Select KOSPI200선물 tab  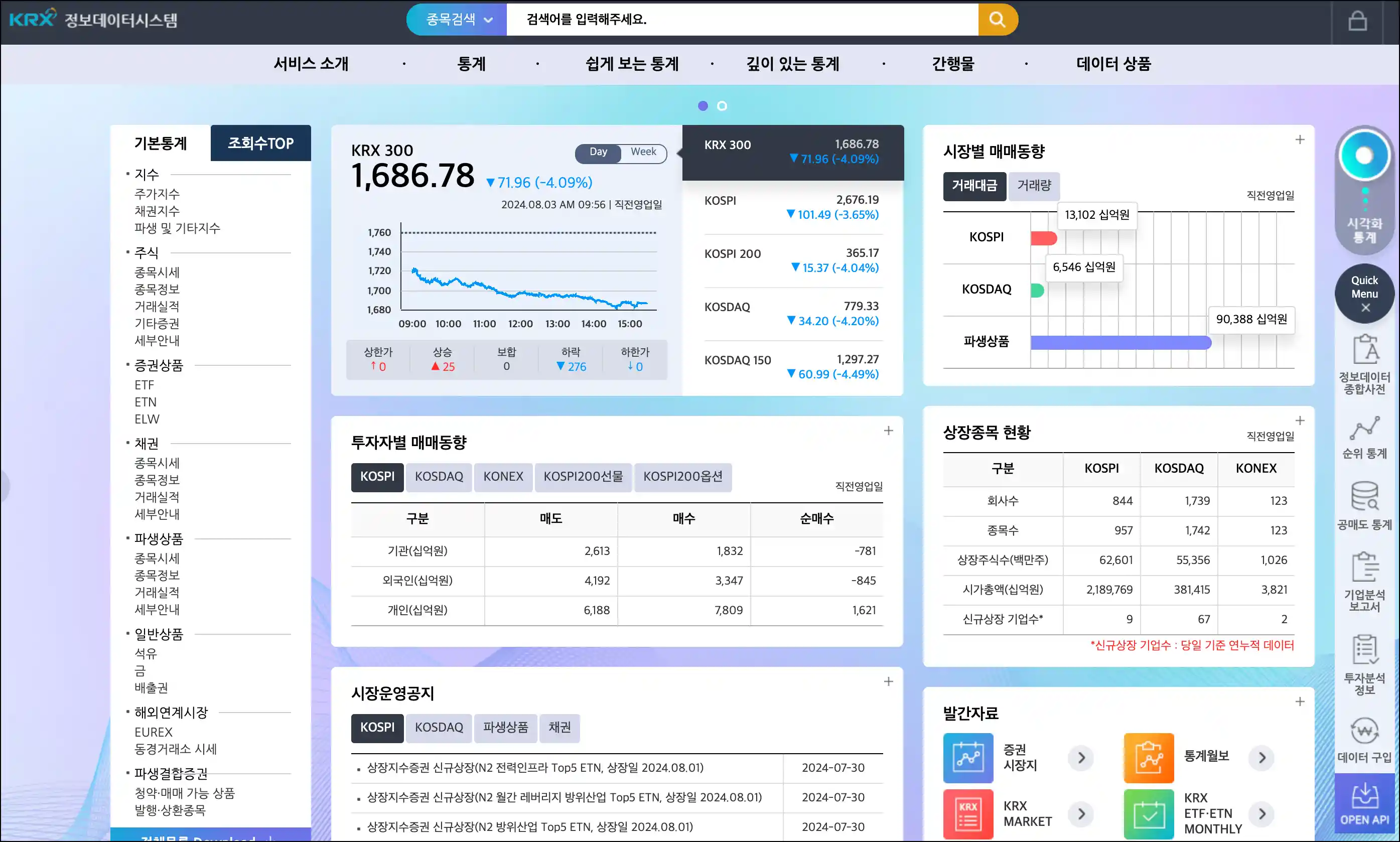point(583,477)
